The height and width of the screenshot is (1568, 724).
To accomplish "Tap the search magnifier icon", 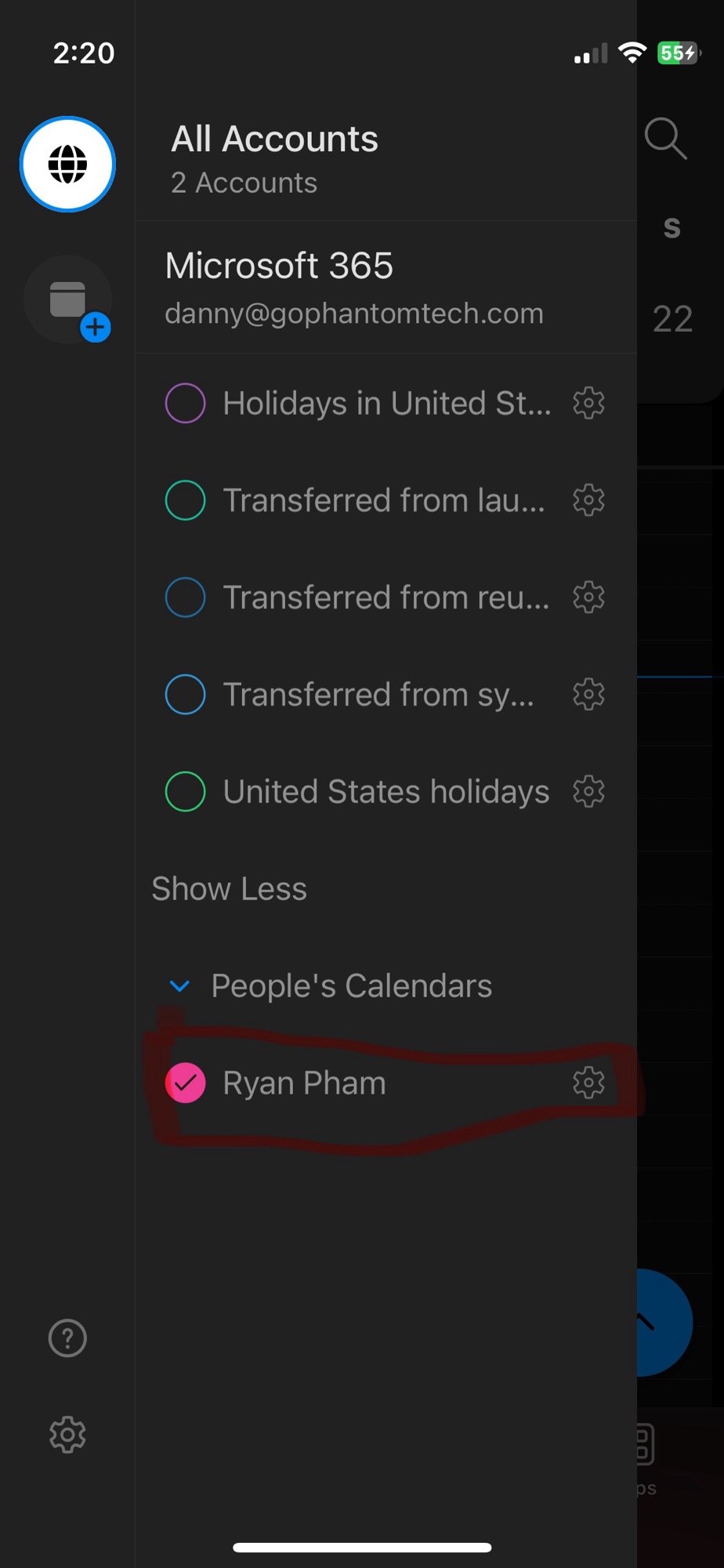I will coord(665,140).
